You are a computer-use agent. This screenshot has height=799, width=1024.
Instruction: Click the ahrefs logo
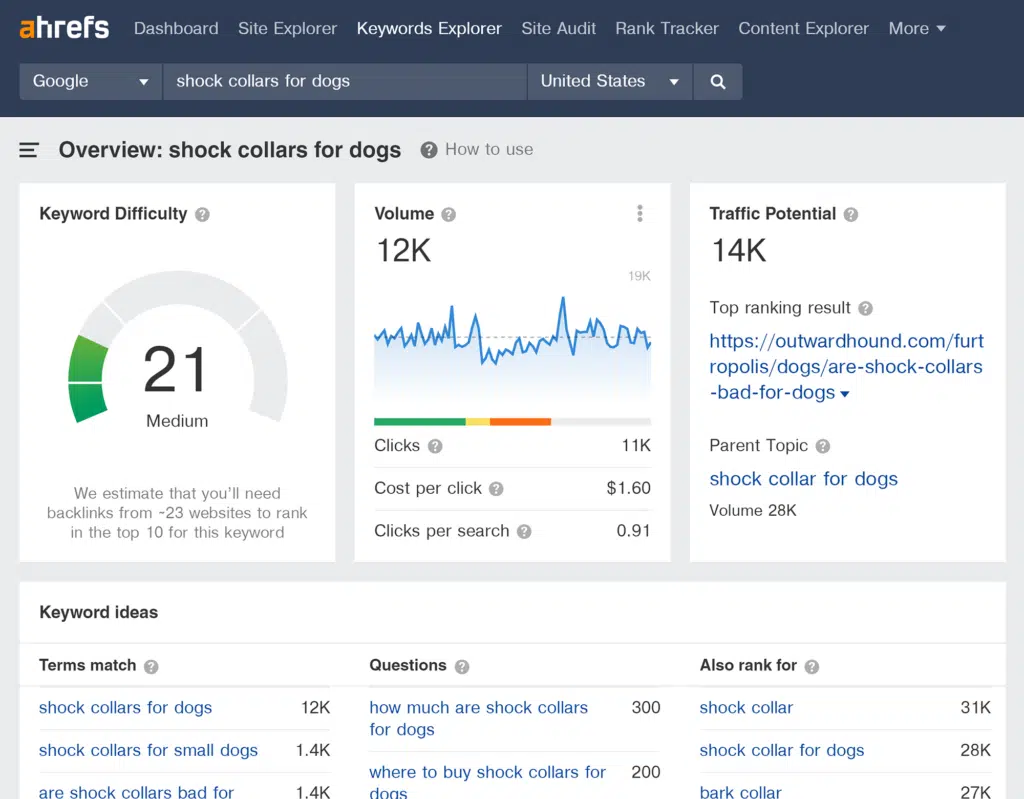pos(64,28)
